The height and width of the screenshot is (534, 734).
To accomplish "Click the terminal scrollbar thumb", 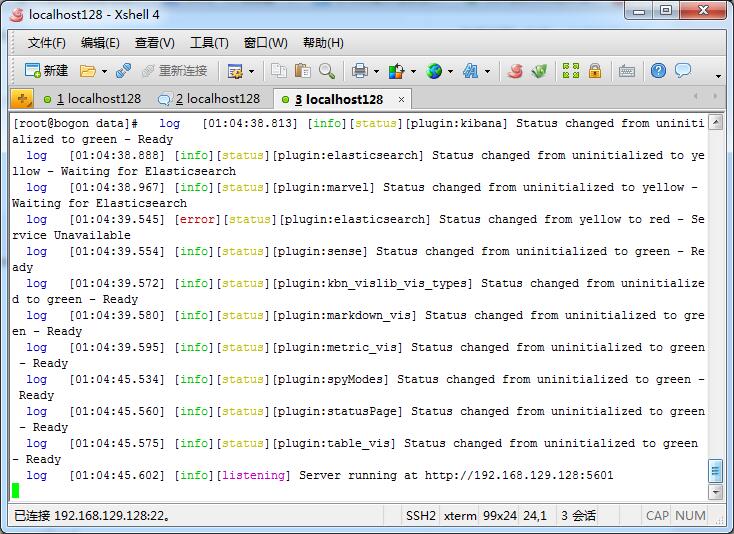I will tap(715, 471).
